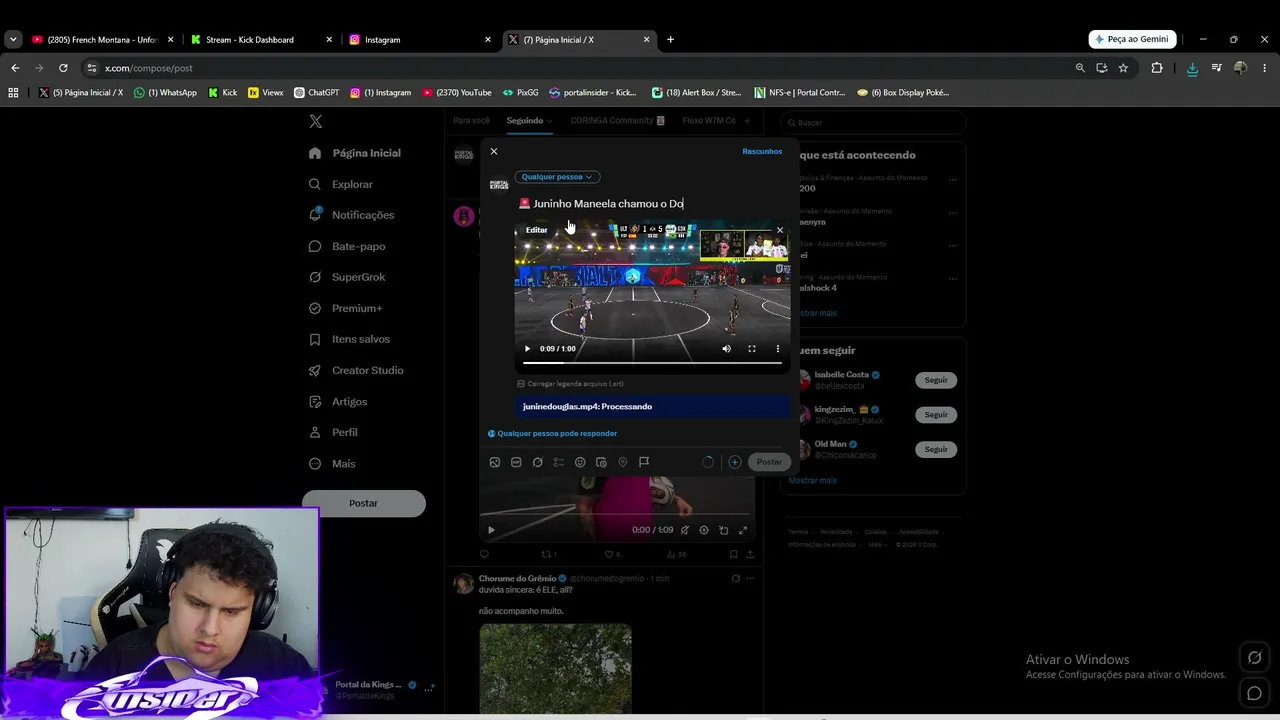Open the Rascunhos drafts link
Screen dimensions: 1280x720
coord(762,151)
